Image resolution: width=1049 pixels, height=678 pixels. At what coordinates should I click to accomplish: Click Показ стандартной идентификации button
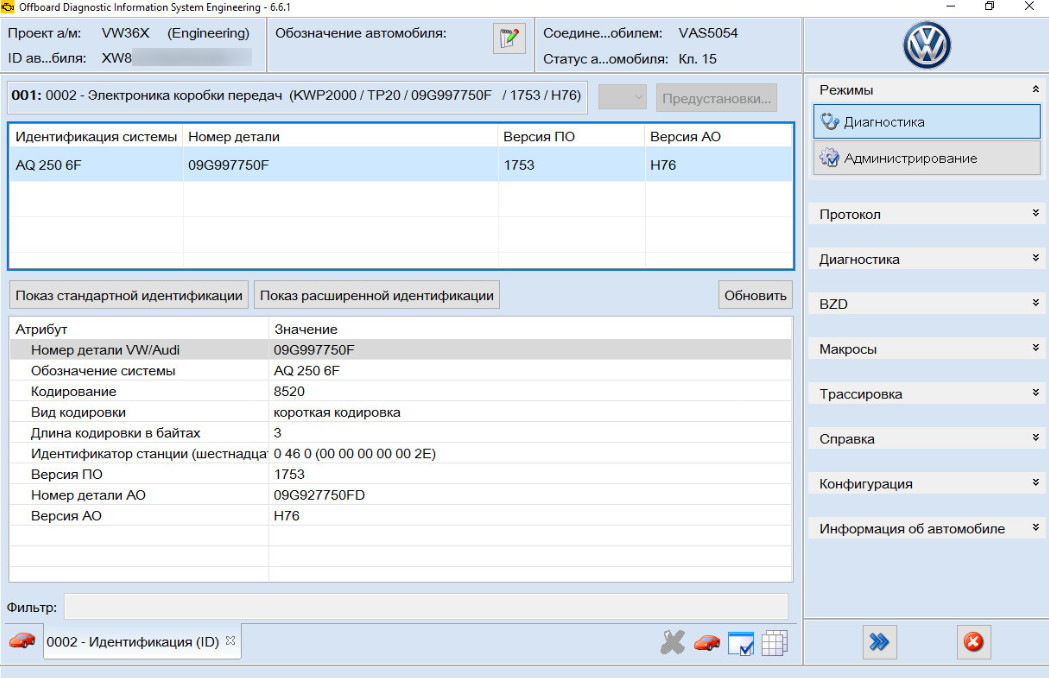[128, 295]
